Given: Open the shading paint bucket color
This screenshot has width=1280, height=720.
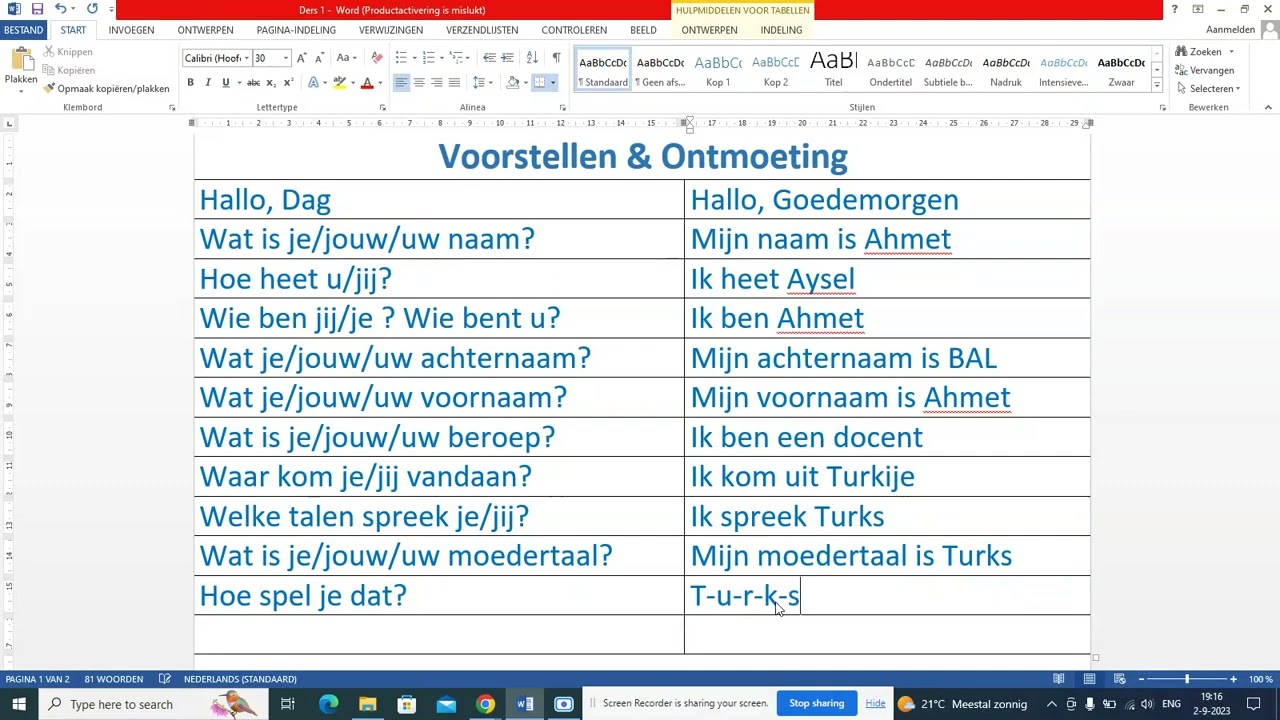Looking at the screenshot, I should click(x=513, y=83).
